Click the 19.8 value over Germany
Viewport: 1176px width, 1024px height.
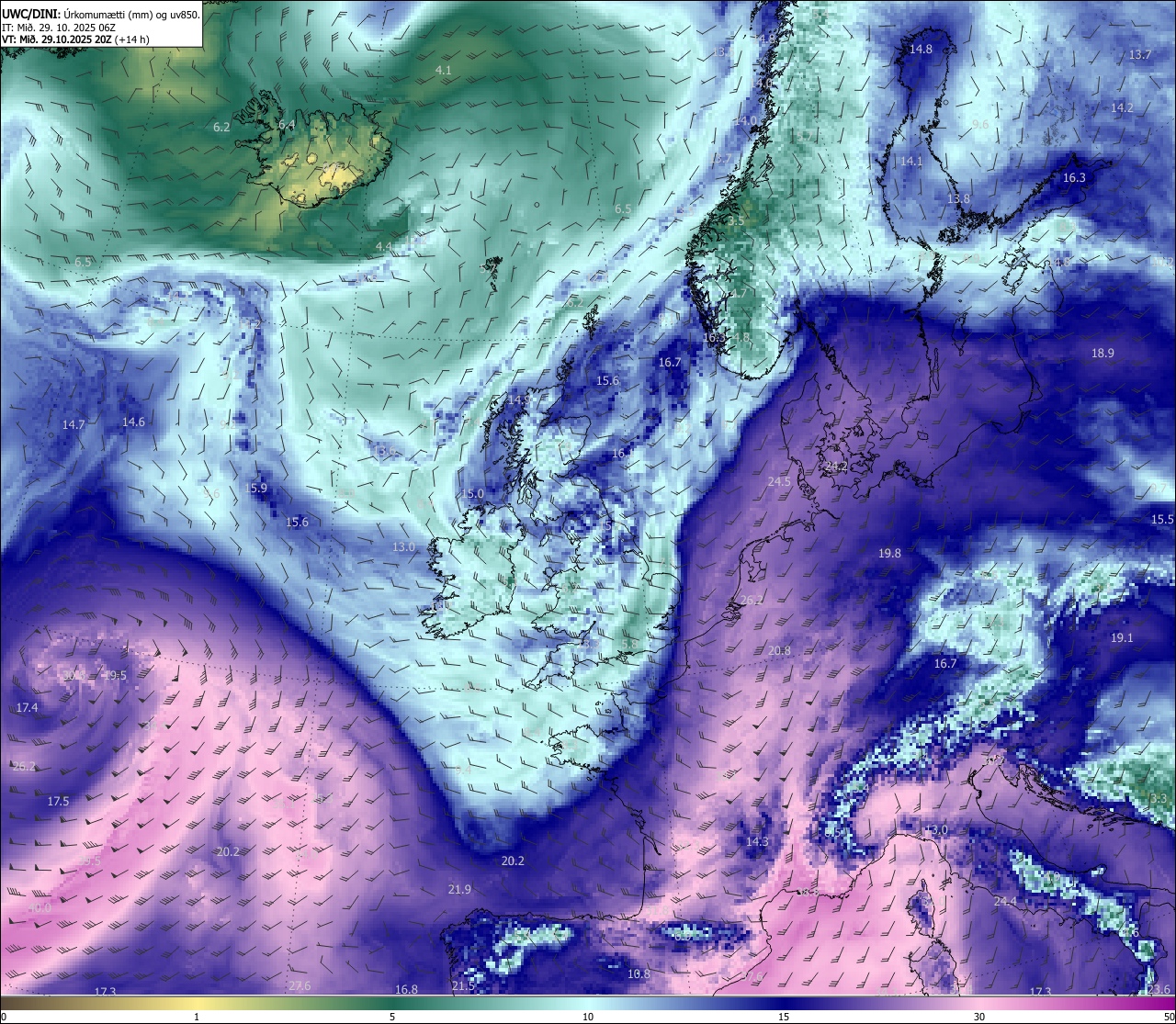coord(890,554)
